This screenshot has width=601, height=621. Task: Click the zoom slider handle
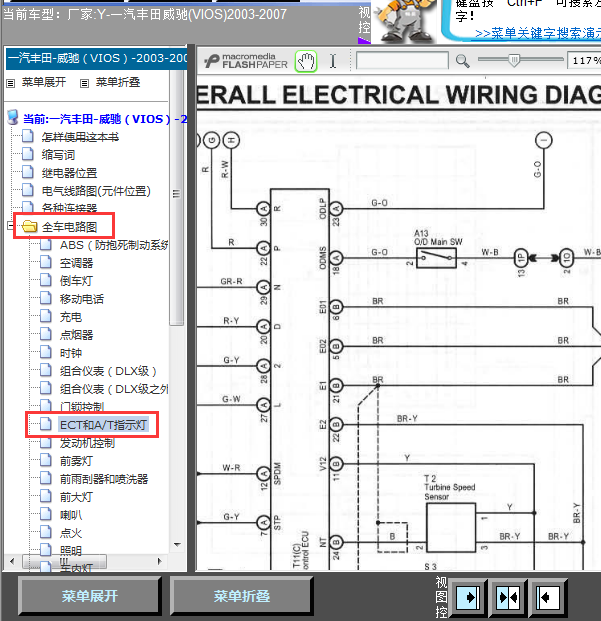514,60
